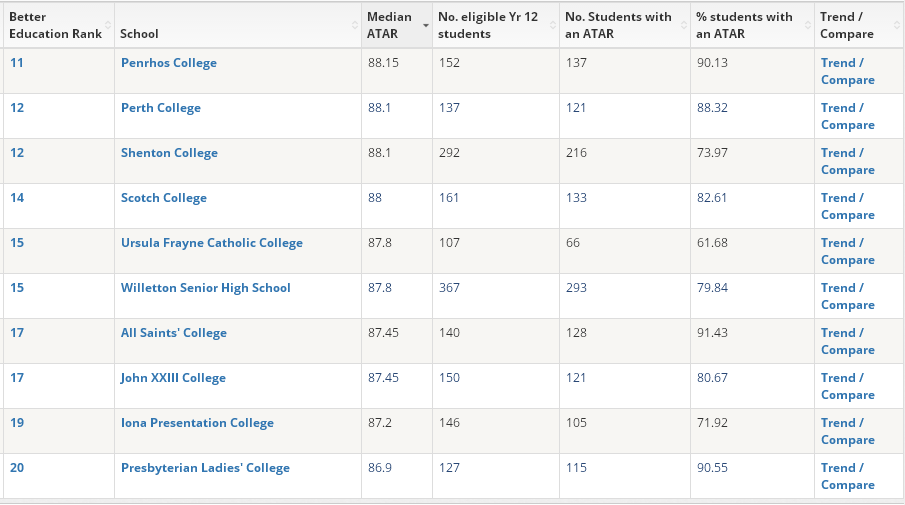Sort by Better Education Rank header
The width and height of the screenshot is (905, 505).
pos(56,25)
